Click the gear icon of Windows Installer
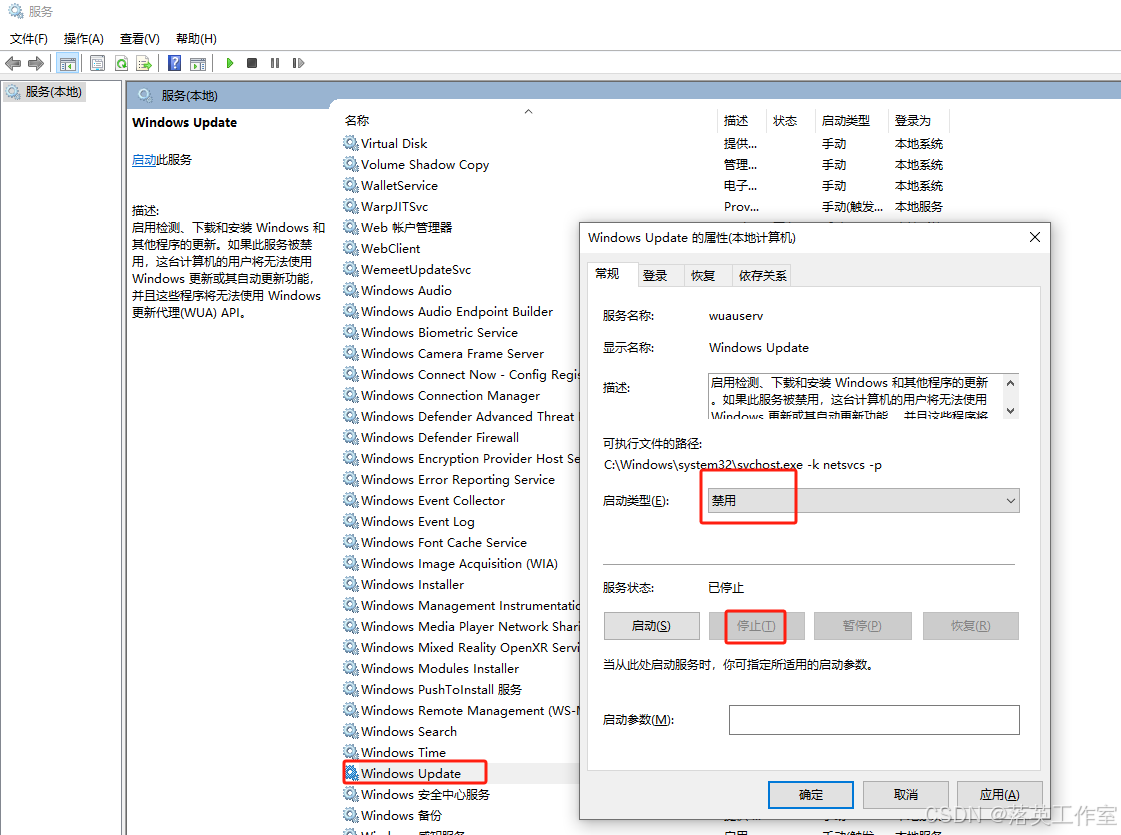The width and height of the screenshot is (1121, 835). pos(350,584)
